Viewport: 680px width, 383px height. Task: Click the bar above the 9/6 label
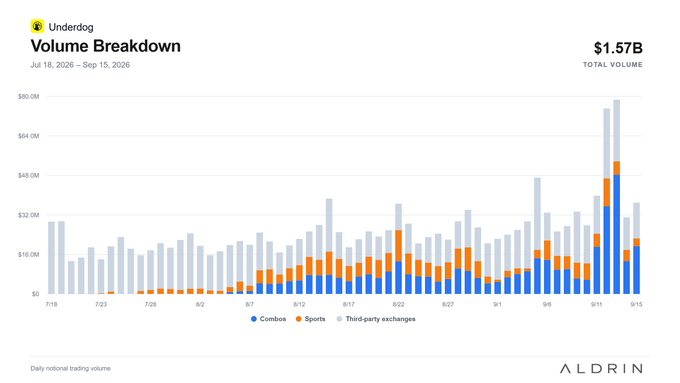[x=547, y=253]
